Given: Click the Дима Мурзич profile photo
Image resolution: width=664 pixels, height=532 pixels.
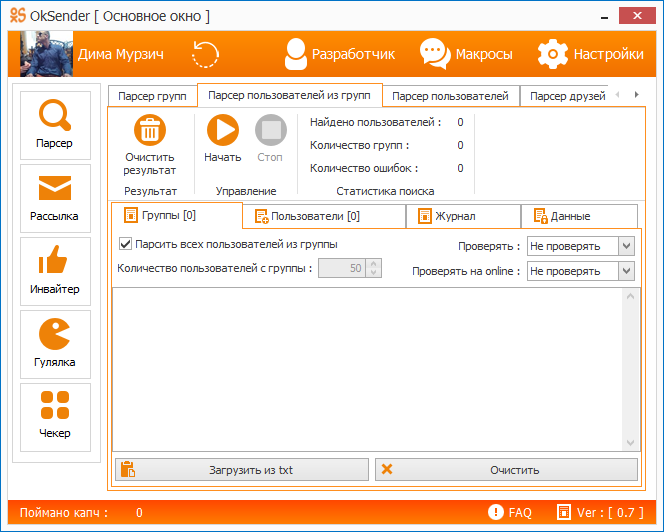Looking at the screenshot, I should (x=46, y=53).
